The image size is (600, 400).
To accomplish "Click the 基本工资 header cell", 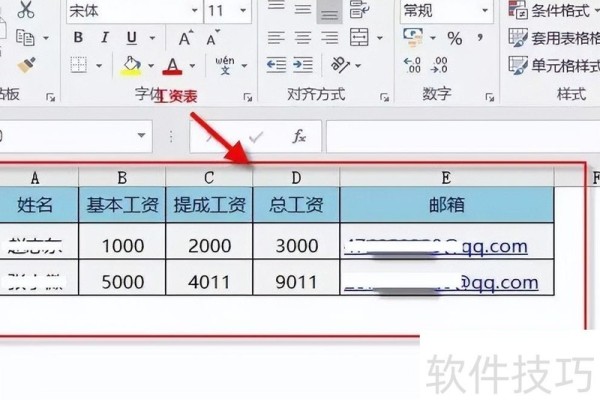I will 122,205.
